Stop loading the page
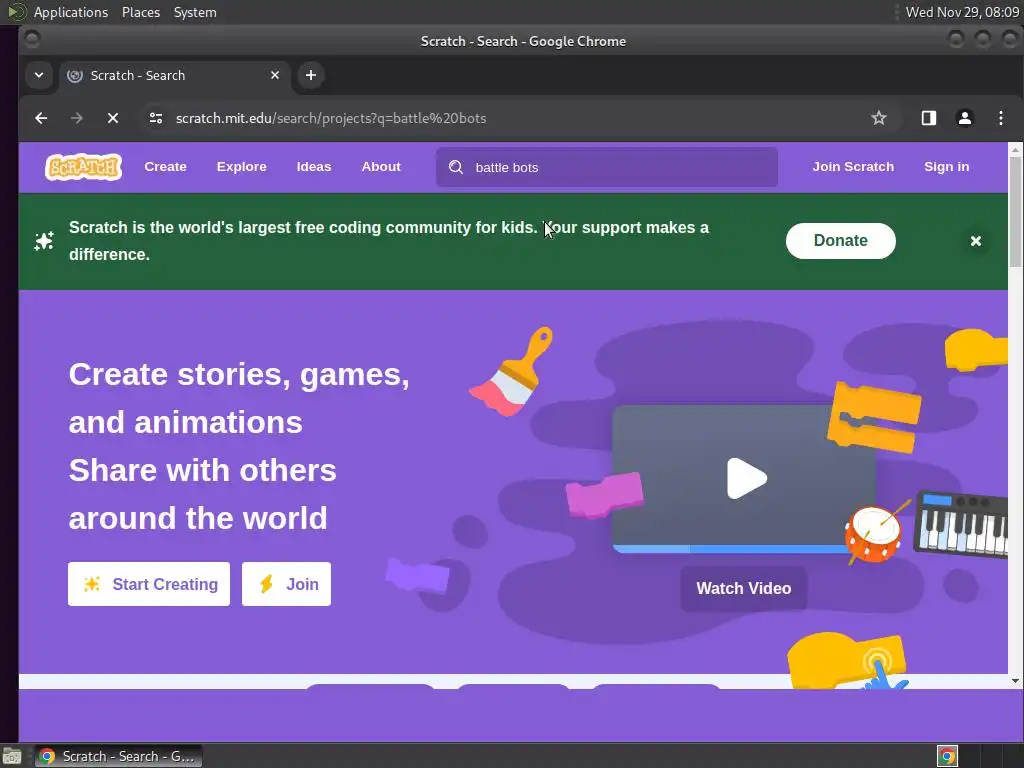The image size is (1024, 768). (113, 118)
